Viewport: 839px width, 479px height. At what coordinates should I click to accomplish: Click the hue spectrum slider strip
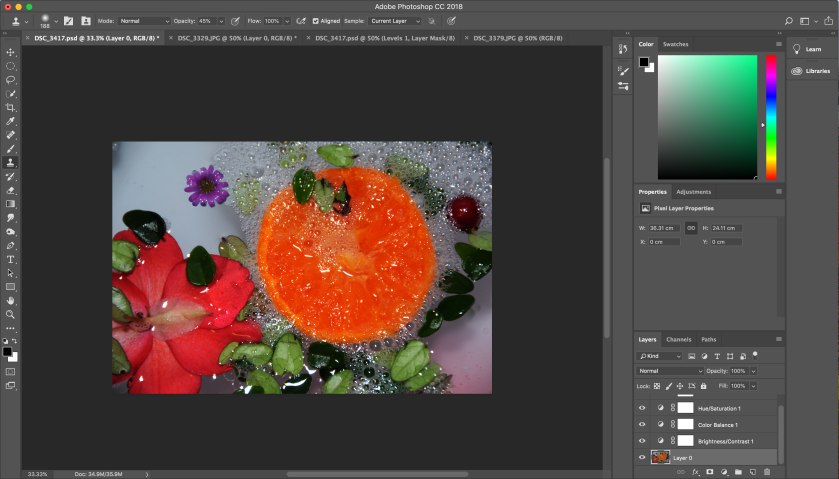(771, 117)
